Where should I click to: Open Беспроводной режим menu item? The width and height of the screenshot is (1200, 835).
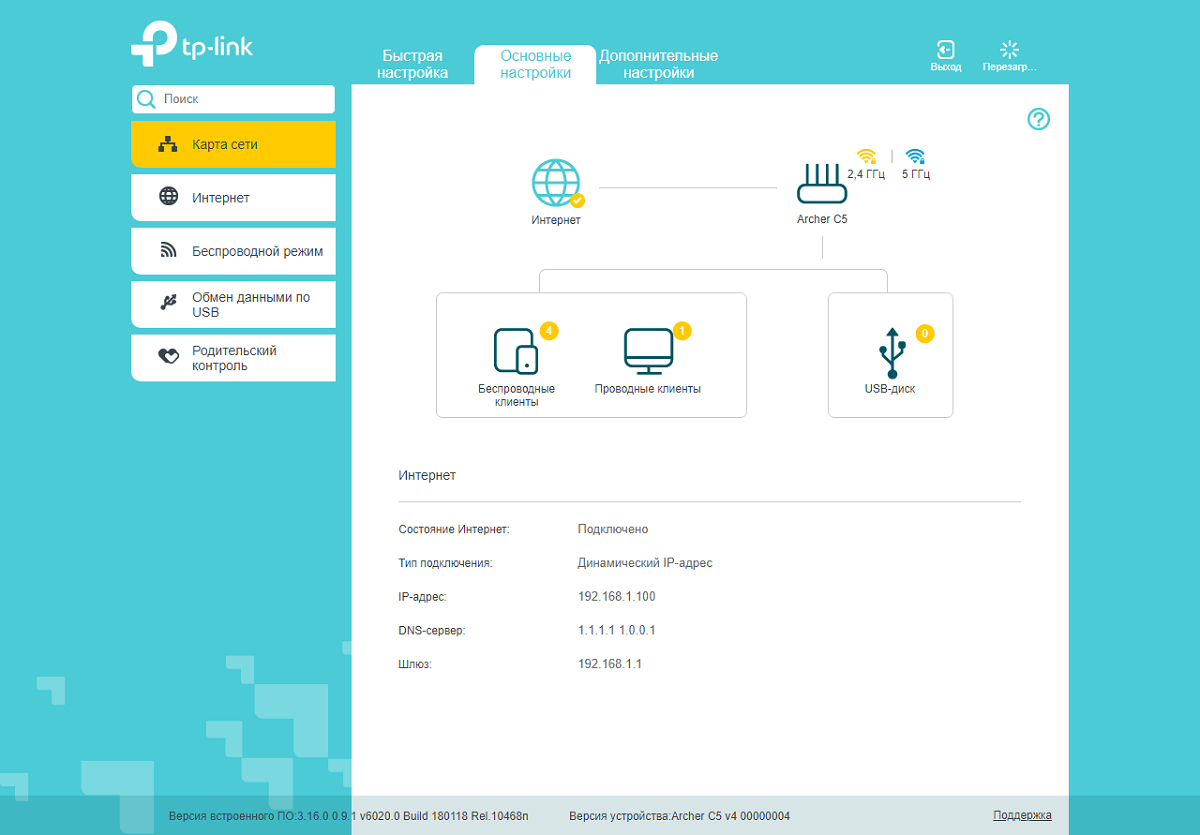[x=233, y=251]
